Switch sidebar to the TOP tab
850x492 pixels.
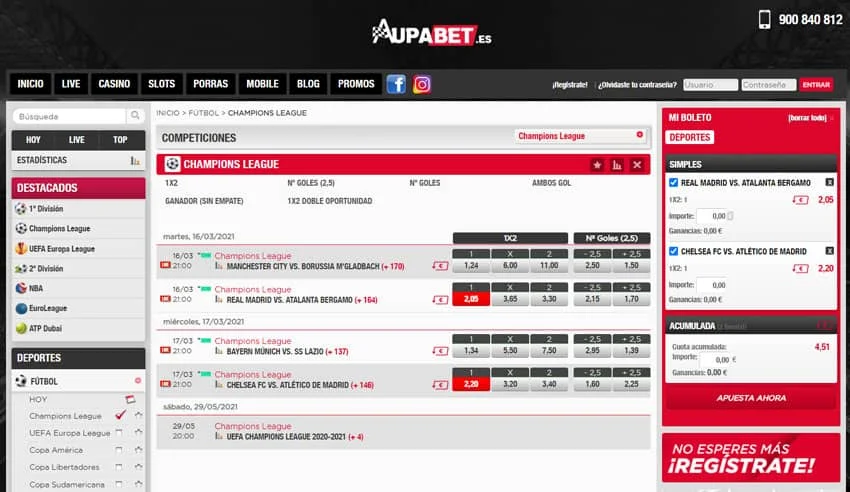(x=120, y=140)
